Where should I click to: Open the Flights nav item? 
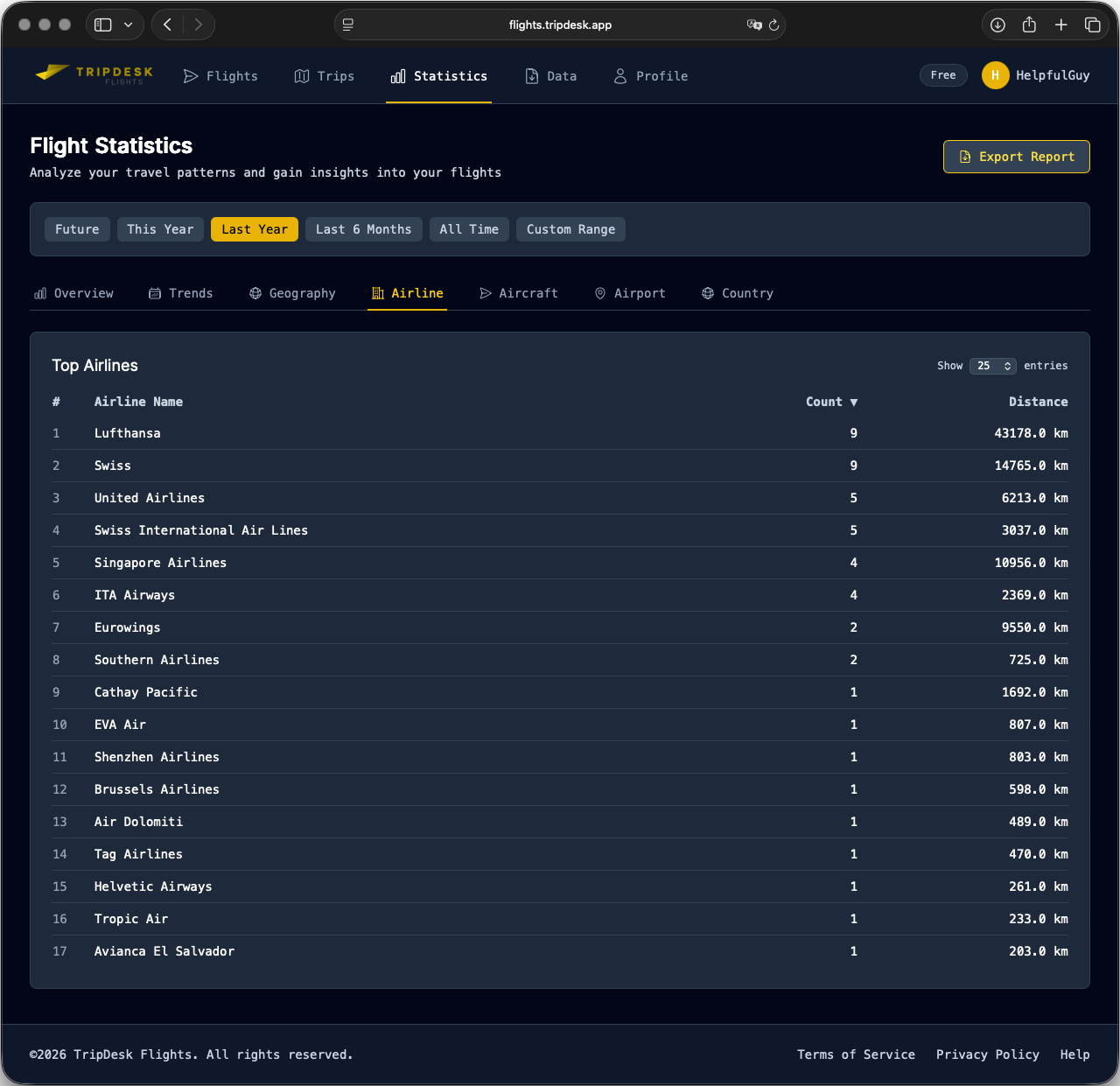pyautogui.click(x=220, y=76)
